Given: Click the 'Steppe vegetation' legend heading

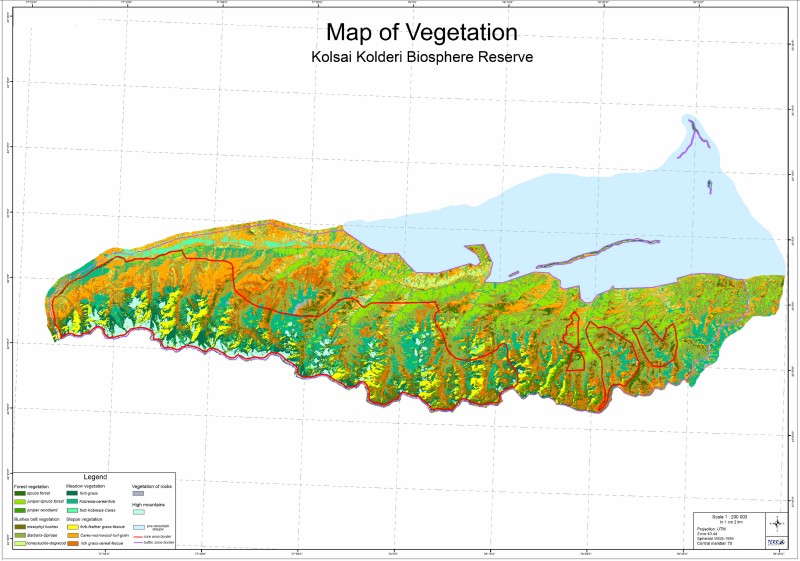Looking at the screenshot, I should [x=84, y=520].
